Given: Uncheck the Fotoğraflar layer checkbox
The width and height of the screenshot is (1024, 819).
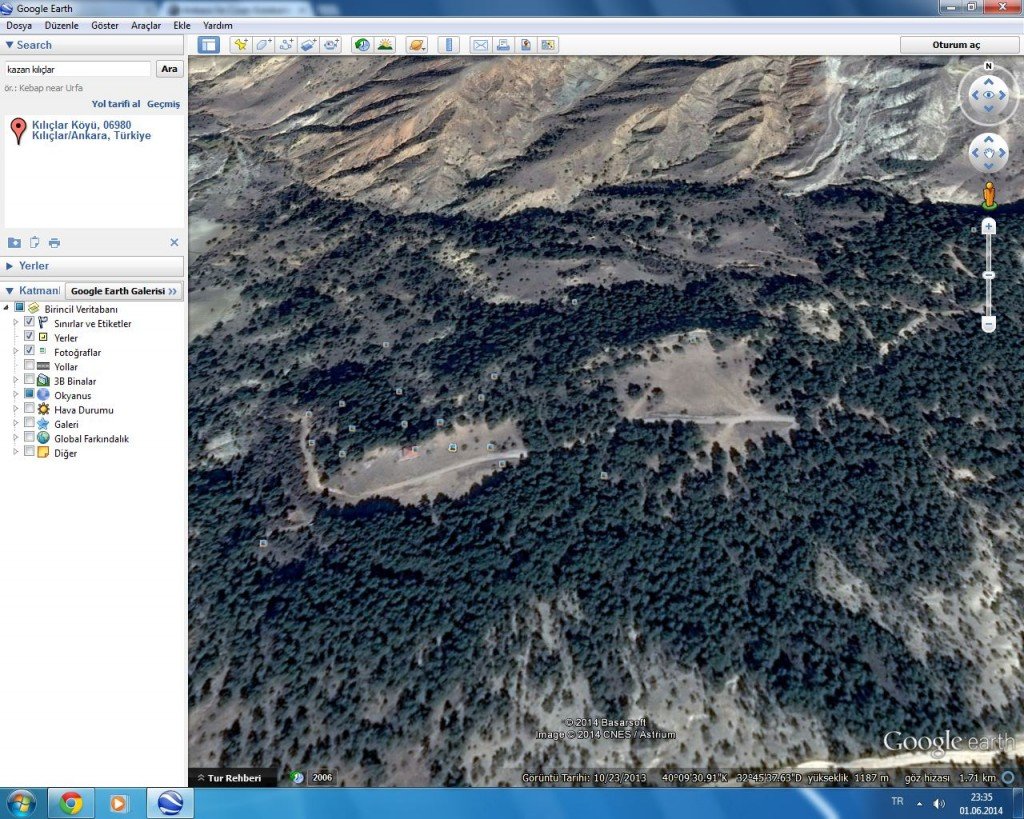Looking at the screenshot, I should click(29, 352).
